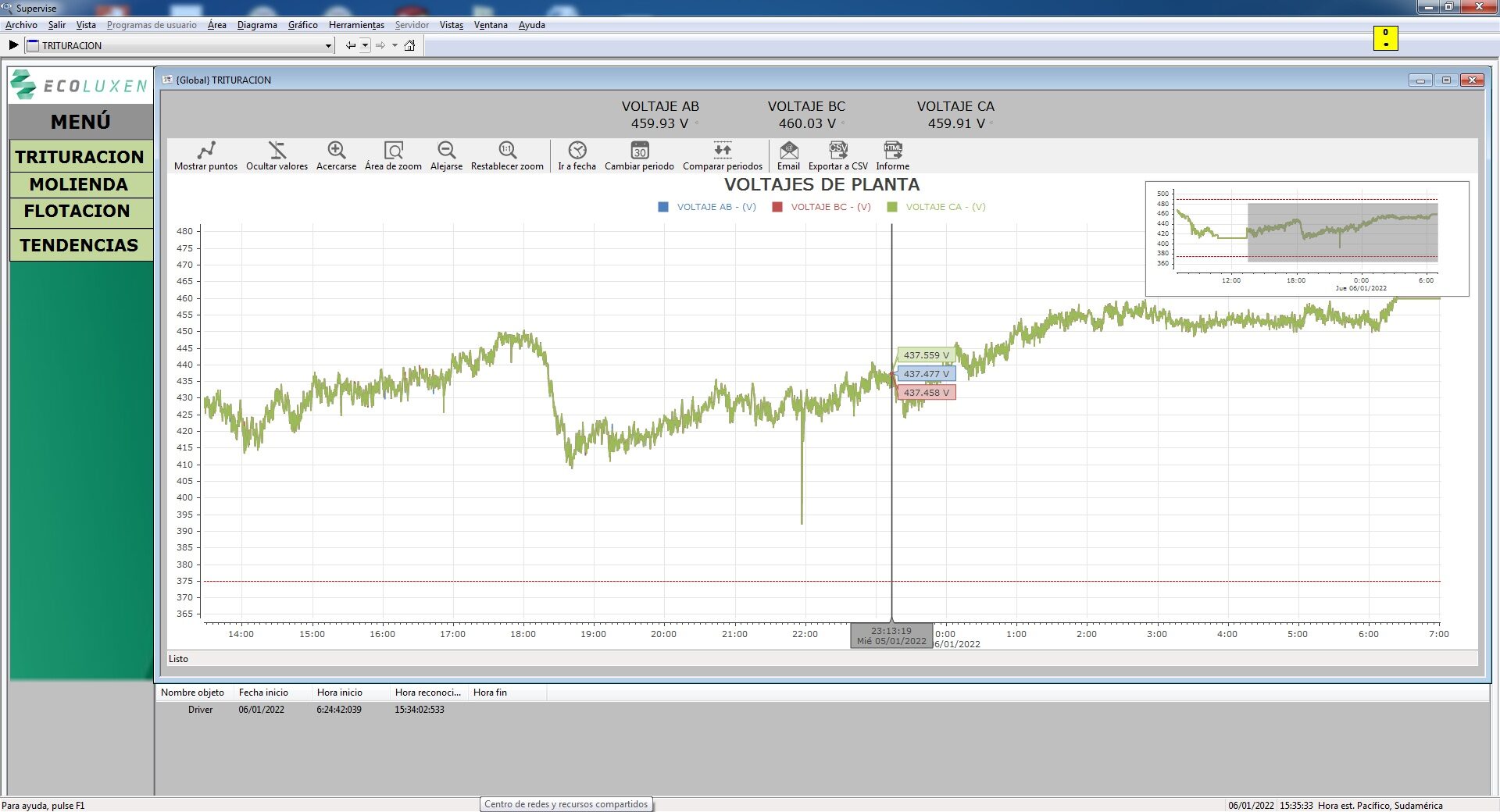The width and height of the screenshot is (1500, 812).
Task: Open the TRITURACION window dropdown list
Action: [x=328, y=45]
